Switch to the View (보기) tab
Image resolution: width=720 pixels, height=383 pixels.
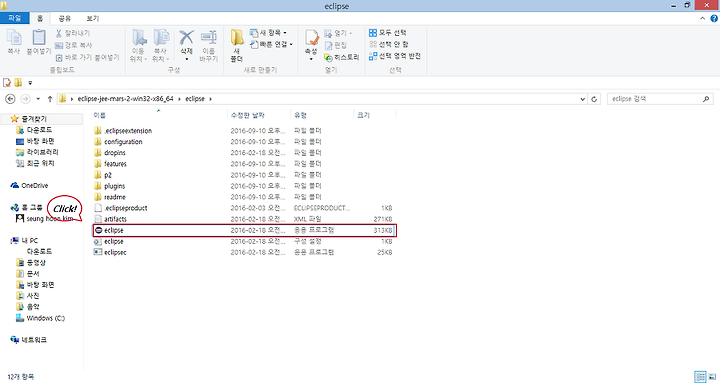point(93,18)
